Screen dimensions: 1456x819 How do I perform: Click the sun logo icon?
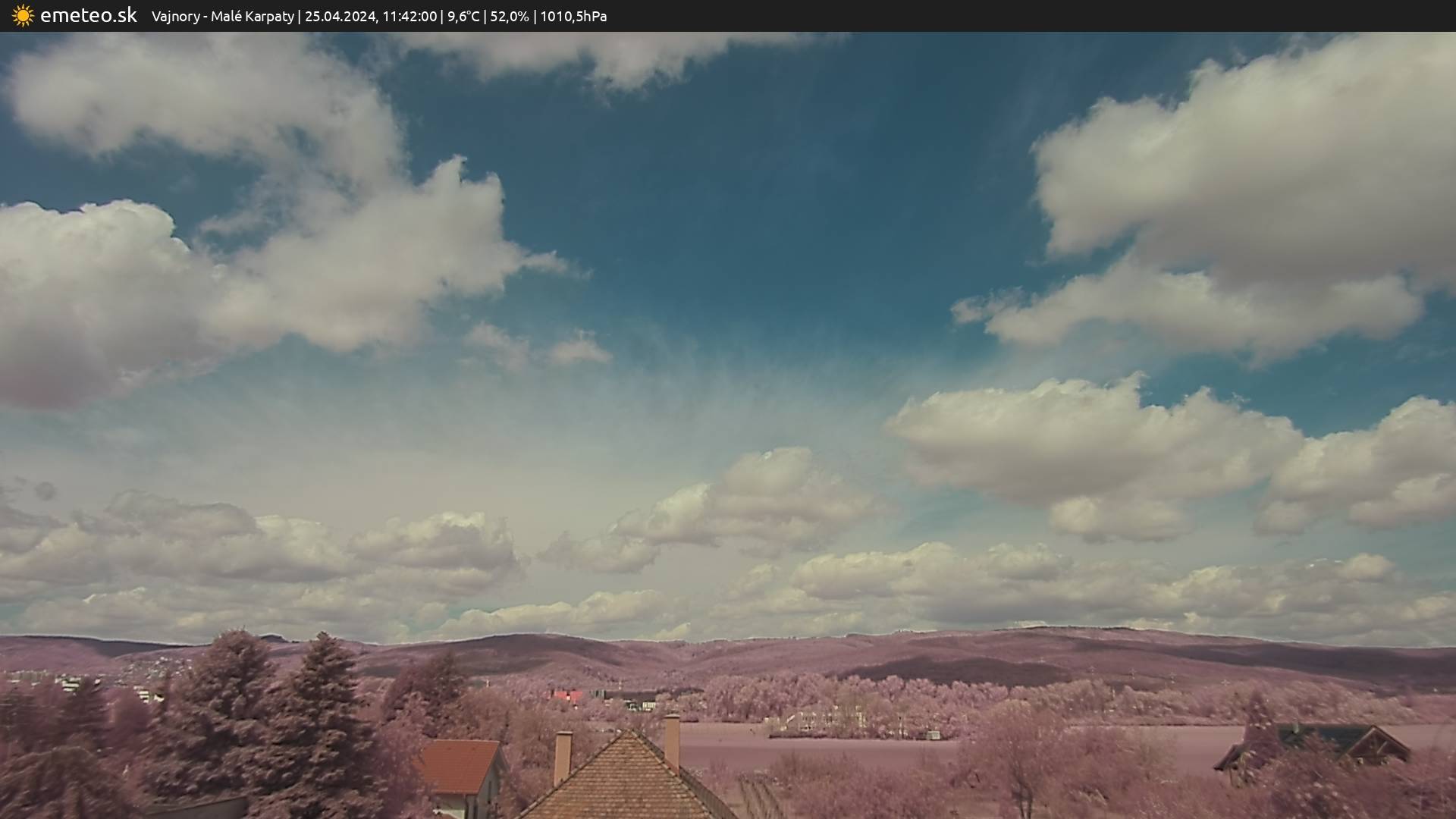[23, 16]
